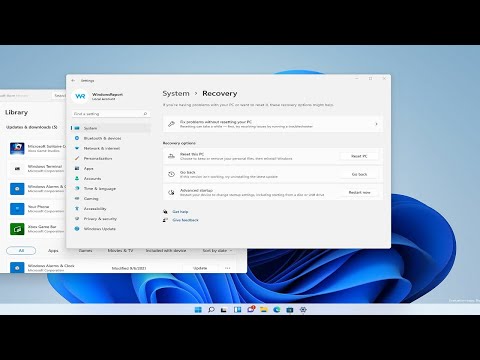Open the Windows Update settings page

(x=111, y=229)
